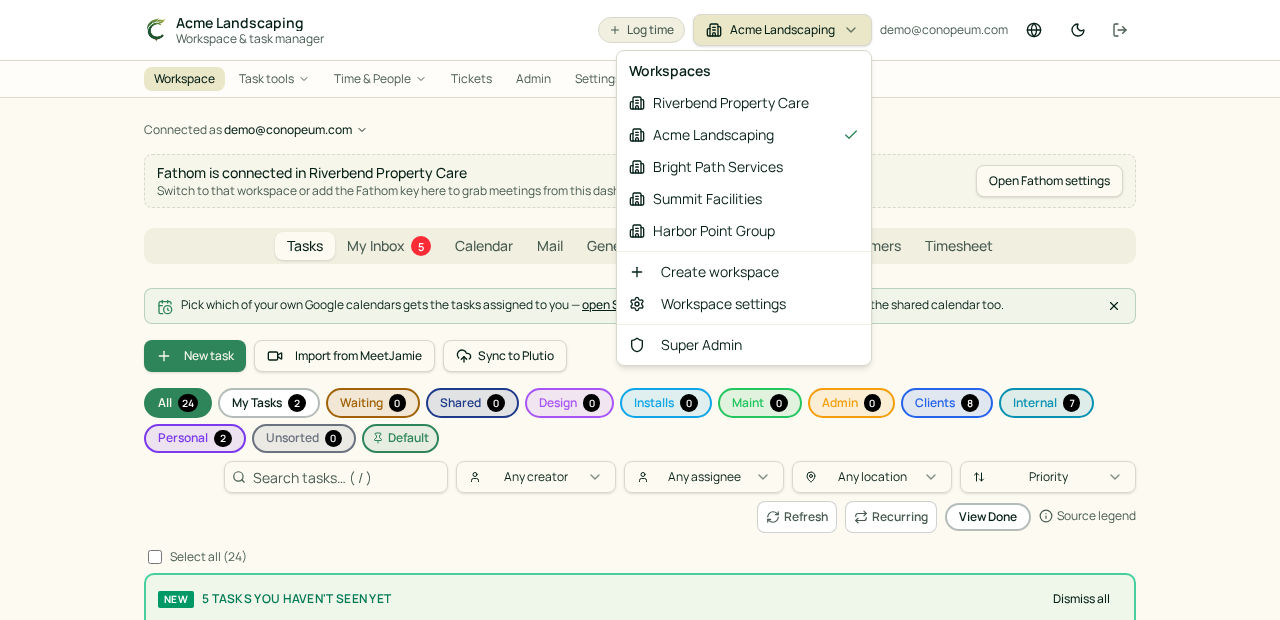Screen dimensions: 1280x620
Task: Open the globe language icon
Action: pyautogui.click(x=1034, y=30)
